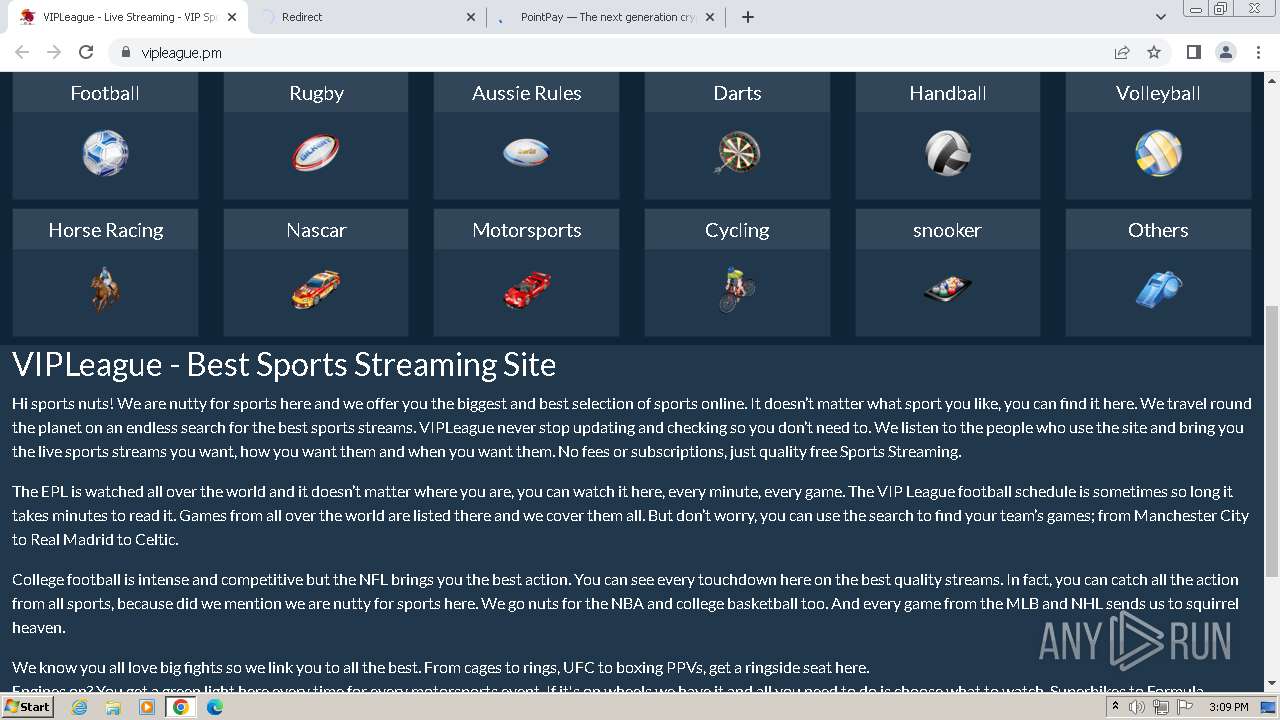Open the Football category link
Image resolution: width=1280 pixels, height=720 pixels.
(105, 93)
